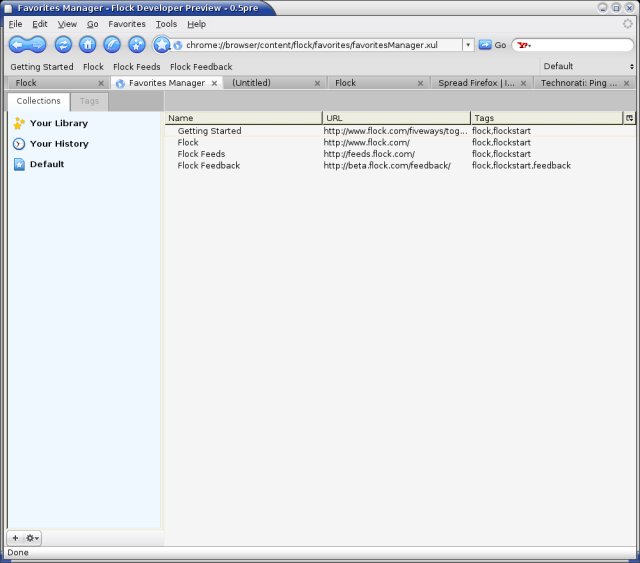This screenshot has width=640, height=563.
Task: Close the Spread Firefox tab
Action: click(x=523, y=83)
